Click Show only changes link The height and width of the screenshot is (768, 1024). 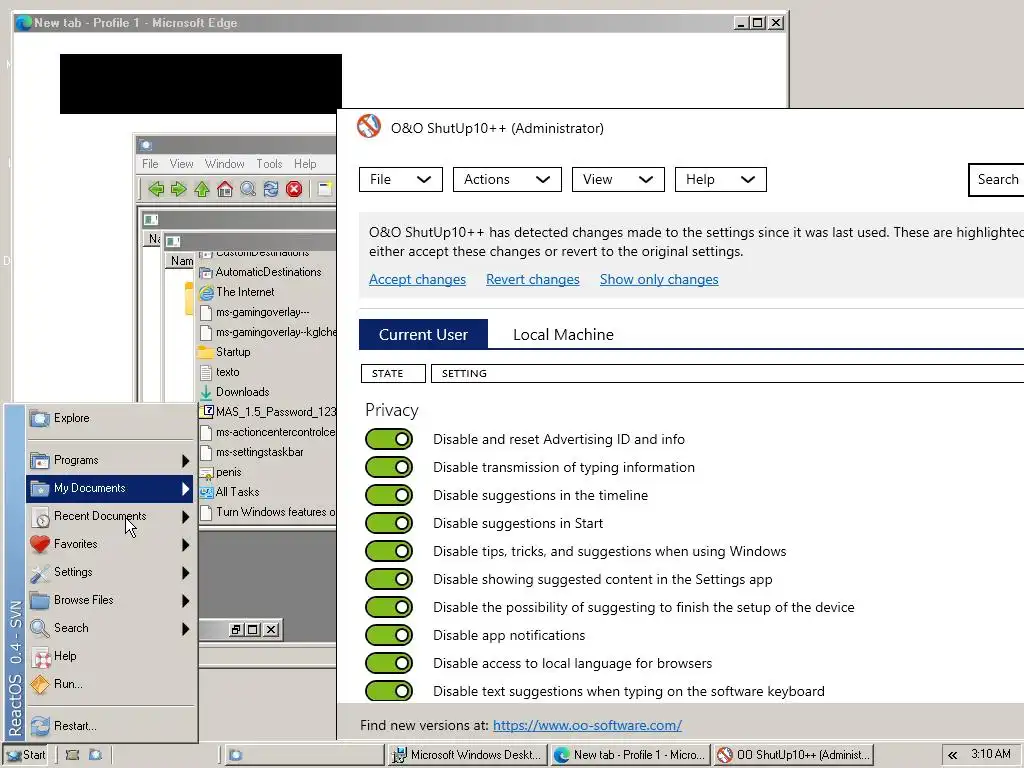(x=659, y=280)
